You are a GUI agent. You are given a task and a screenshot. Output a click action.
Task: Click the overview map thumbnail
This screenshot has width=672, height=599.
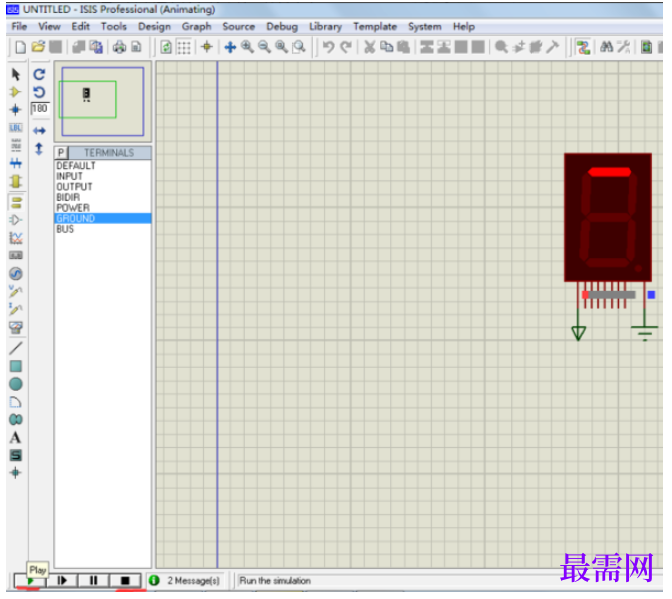click(x=103, y=101)
